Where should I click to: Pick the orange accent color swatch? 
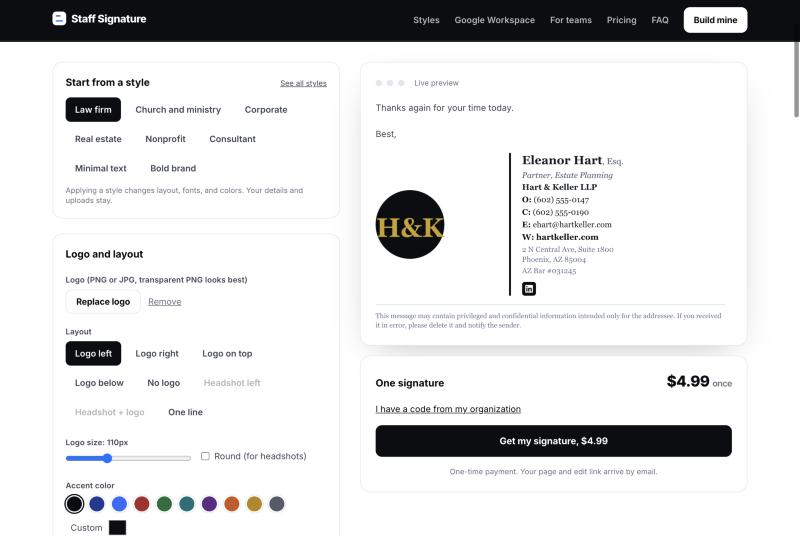click(x=232, y=504)
